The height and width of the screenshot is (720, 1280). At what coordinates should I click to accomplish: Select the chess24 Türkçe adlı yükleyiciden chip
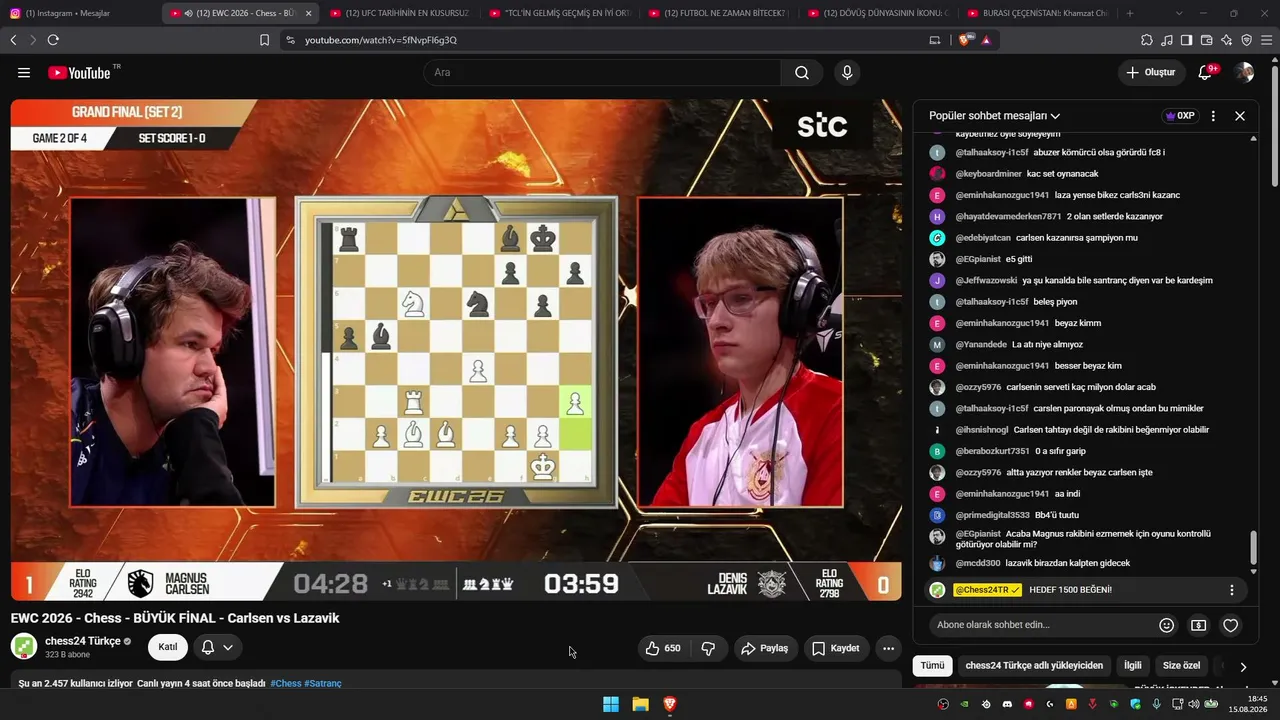click(x=1034, y=665)
